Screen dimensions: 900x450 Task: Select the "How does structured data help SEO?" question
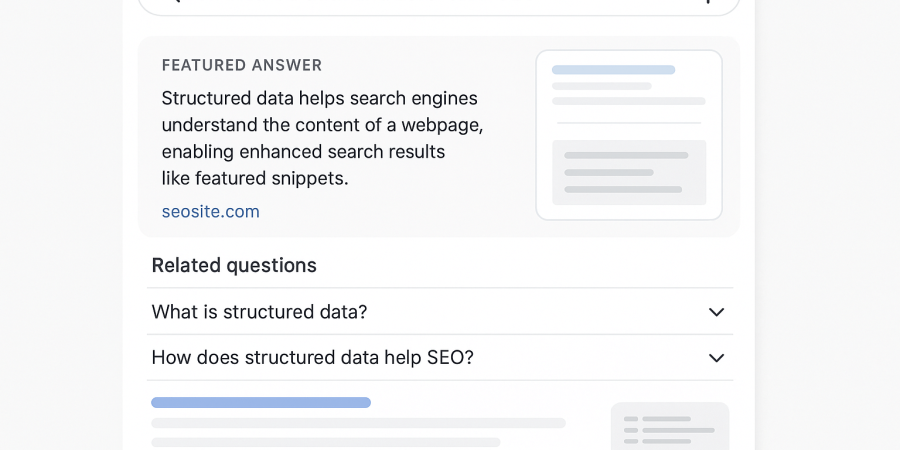coord(312,358)
